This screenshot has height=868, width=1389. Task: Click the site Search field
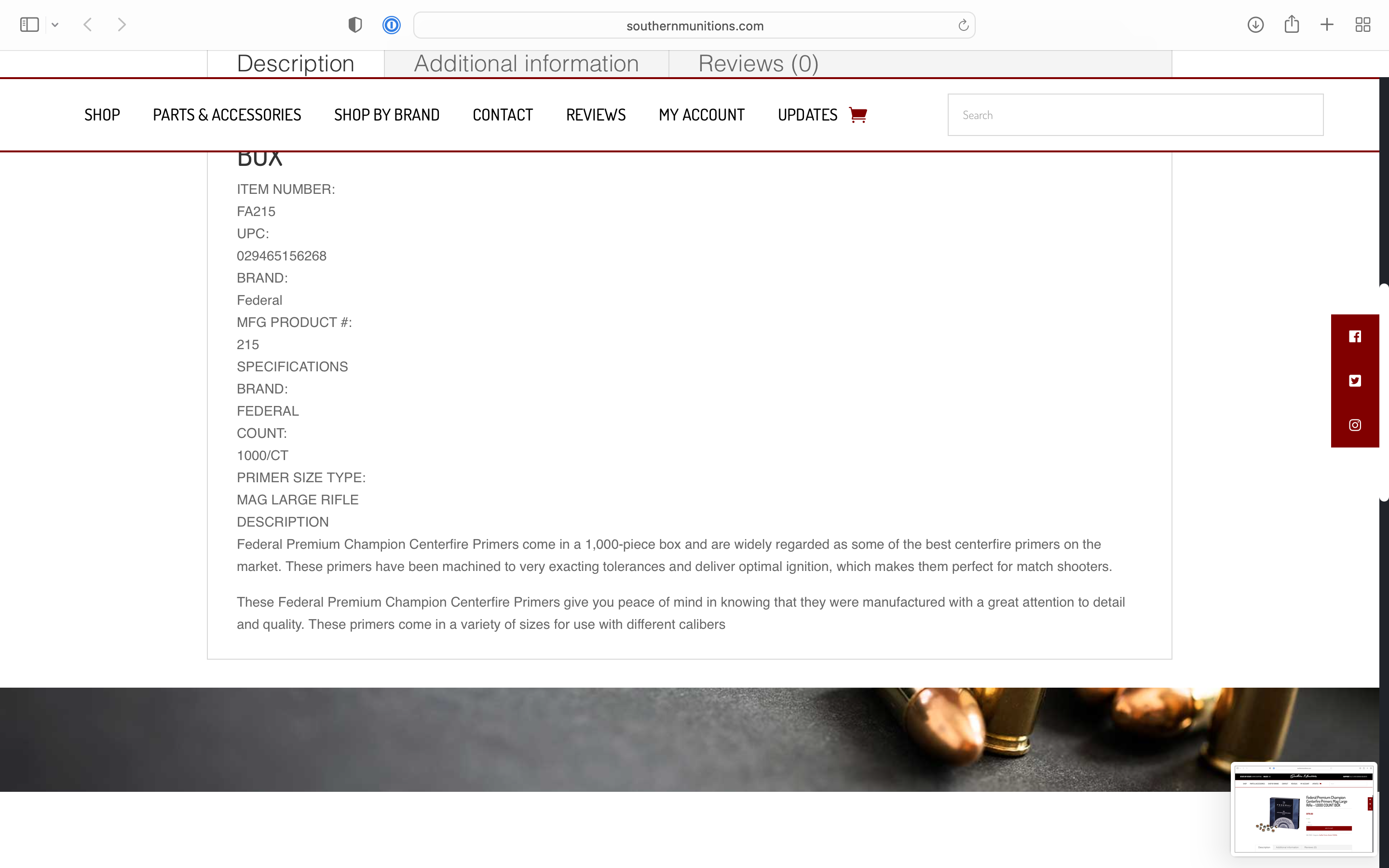[x=1135, y=115]
